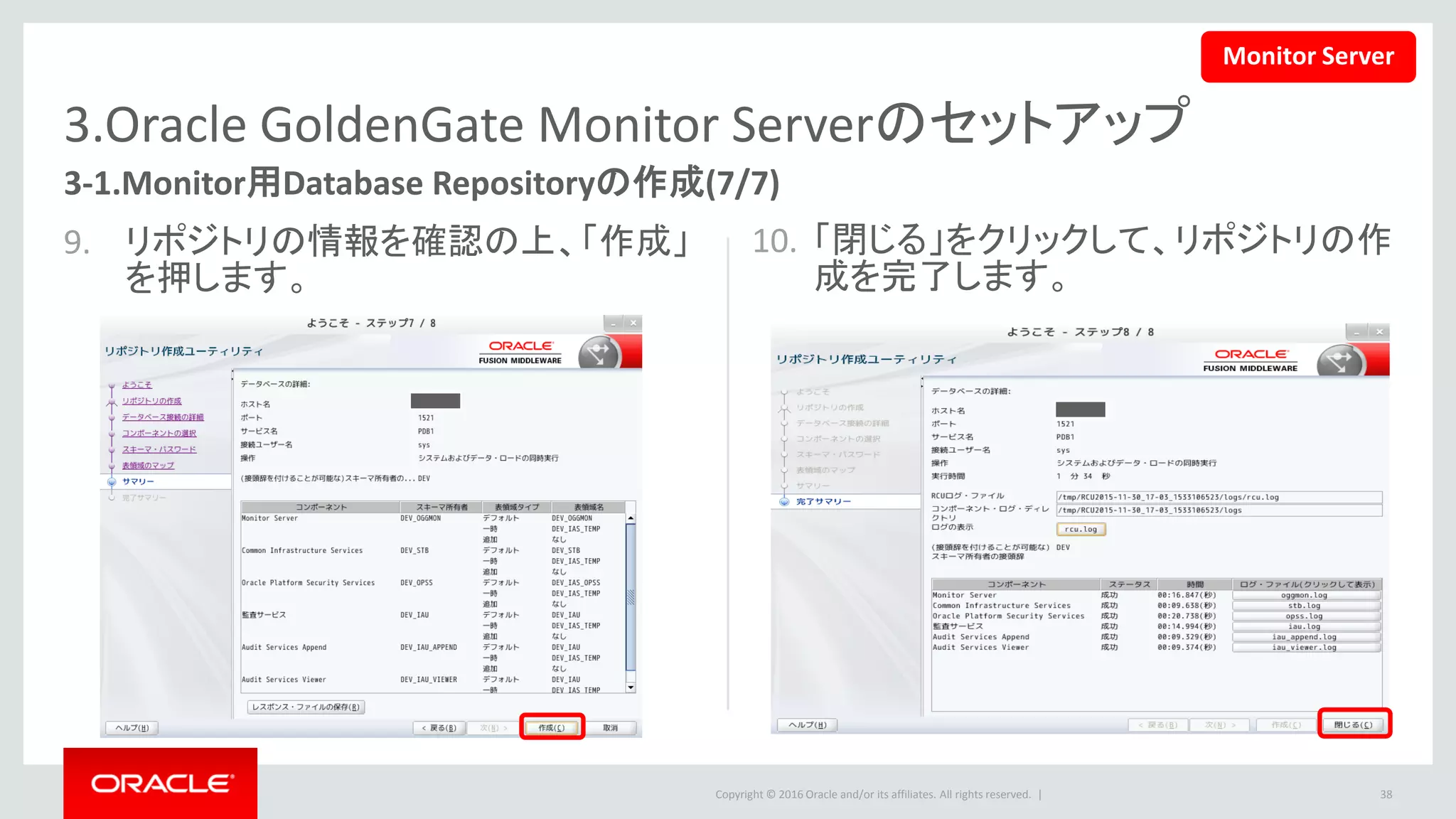Screen dimensions: 1456x819
Task: Click コンポーネント column header in Step 7 table
Action: pyautogui.click(x=321, y=507)
